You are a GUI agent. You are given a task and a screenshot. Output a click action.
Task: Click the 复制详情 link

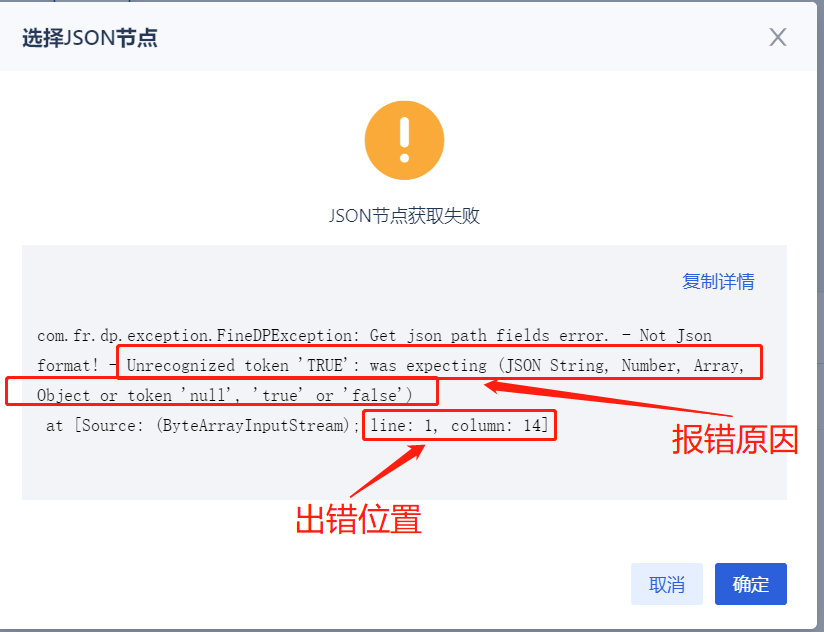click(718, 282)
